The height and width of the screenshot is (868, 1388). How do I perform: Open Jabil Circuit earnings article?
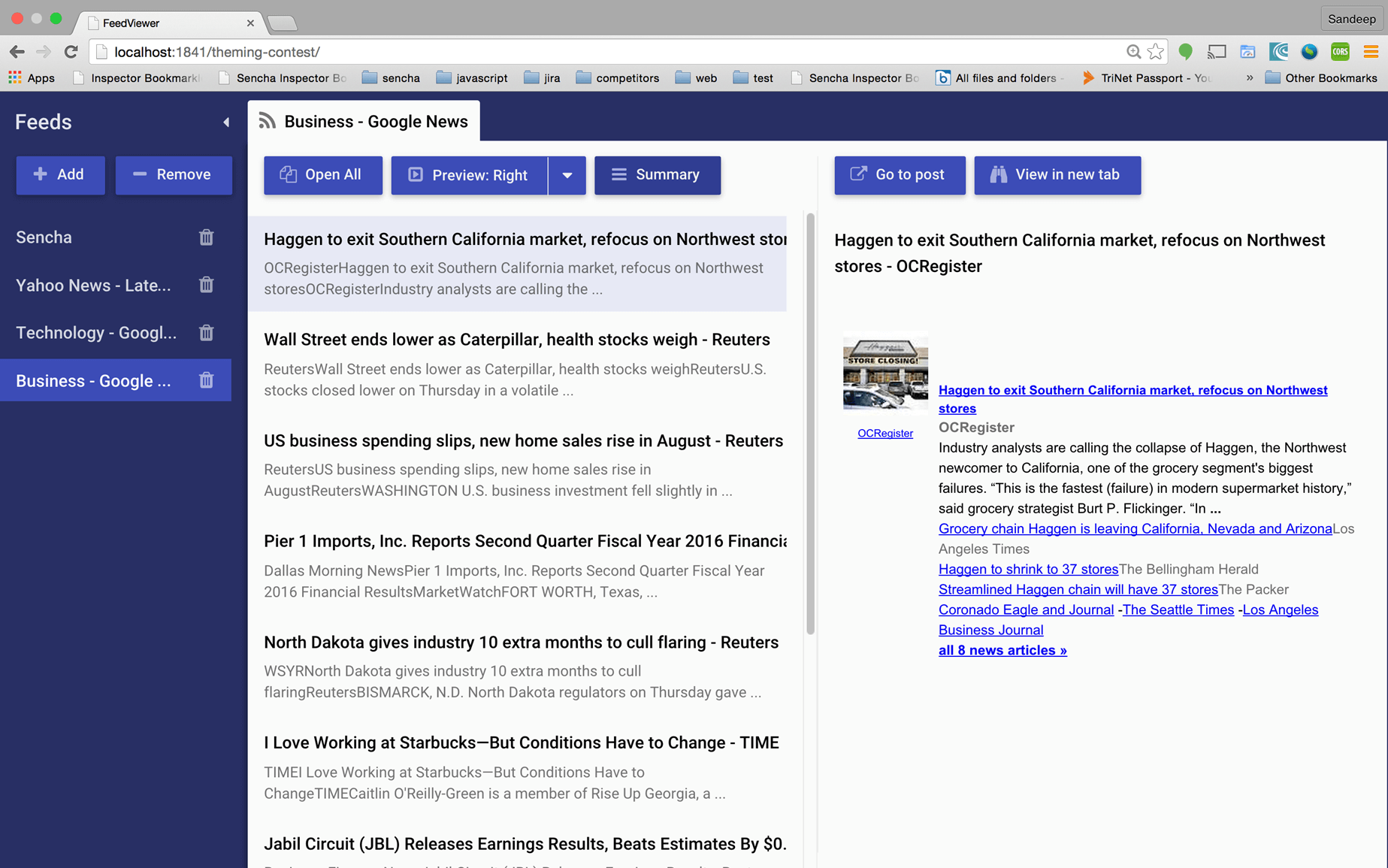(517, 846)
